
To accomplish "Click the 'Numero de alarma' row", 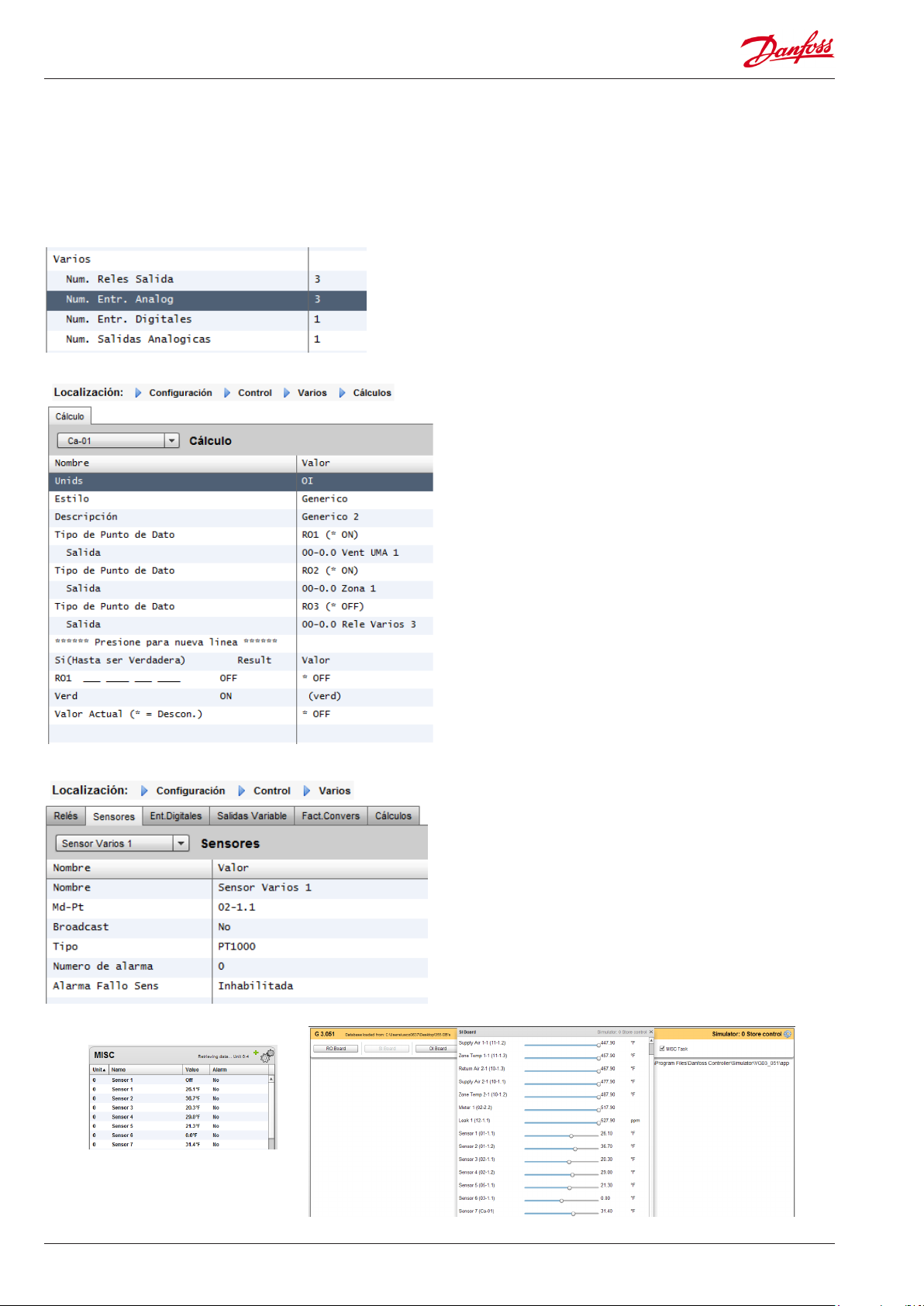I will click(x=237, y=967).
